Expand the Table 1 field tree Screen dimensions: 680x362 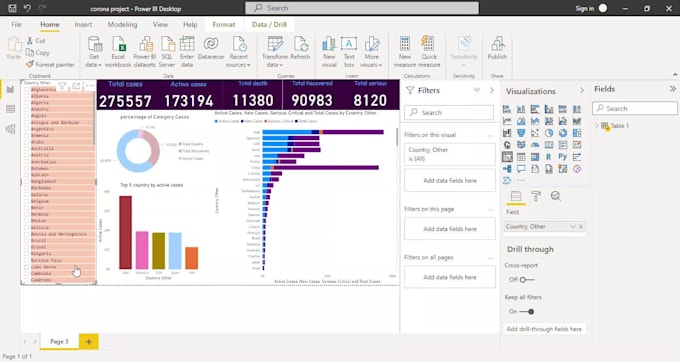pyautogui.click(x=597, y=126)
